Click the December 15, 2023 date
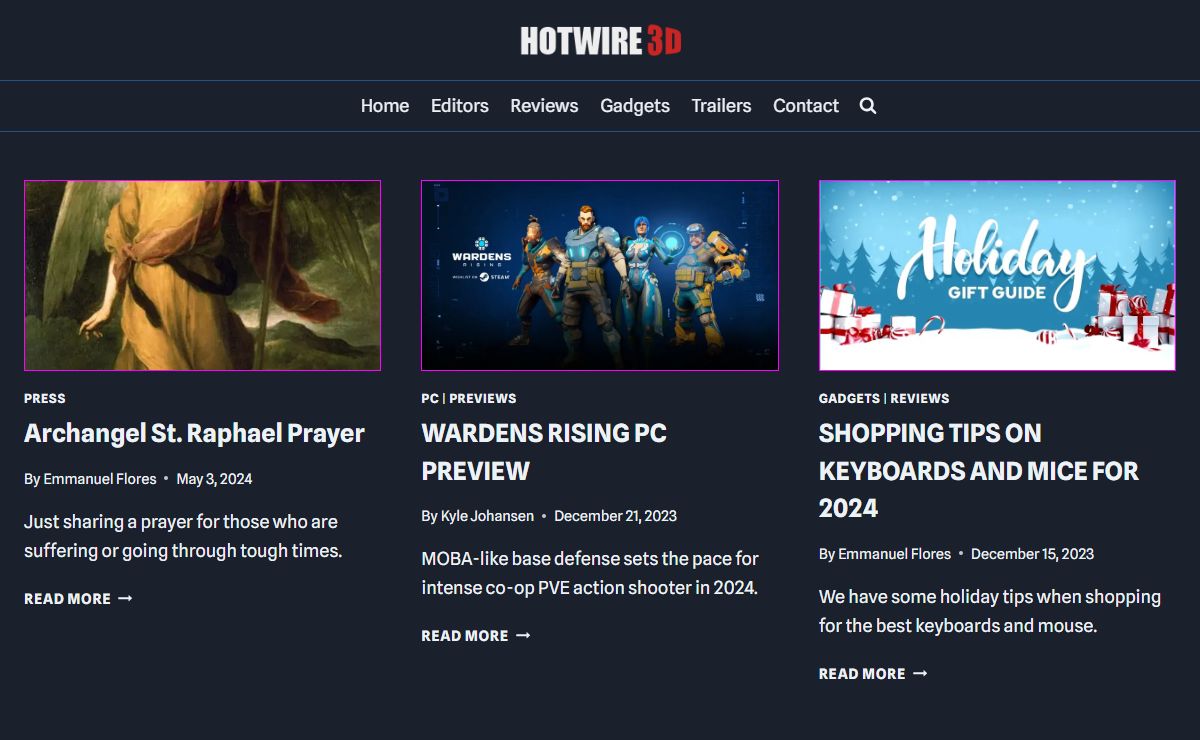Screen dimensions: 1200x740 click(x=1032, y=554)
